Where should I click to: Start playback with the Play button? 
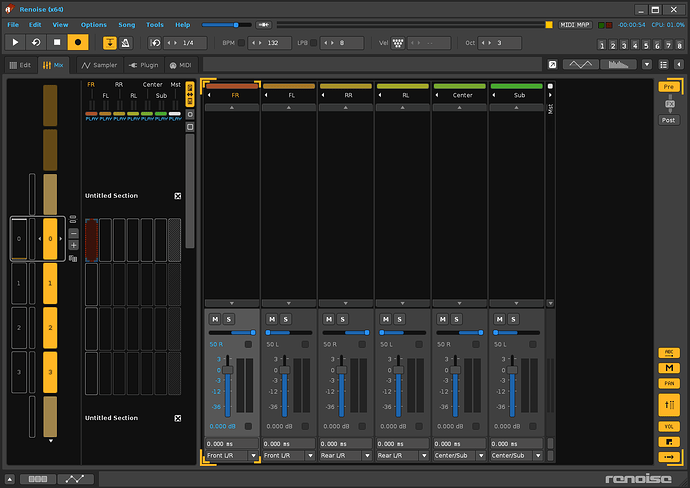(15, 42)
